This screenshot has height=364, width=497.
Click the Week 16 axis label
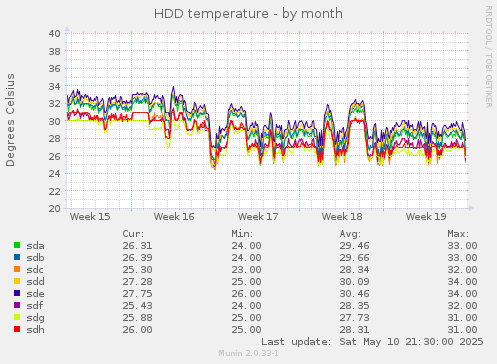(x=174, y=217)
